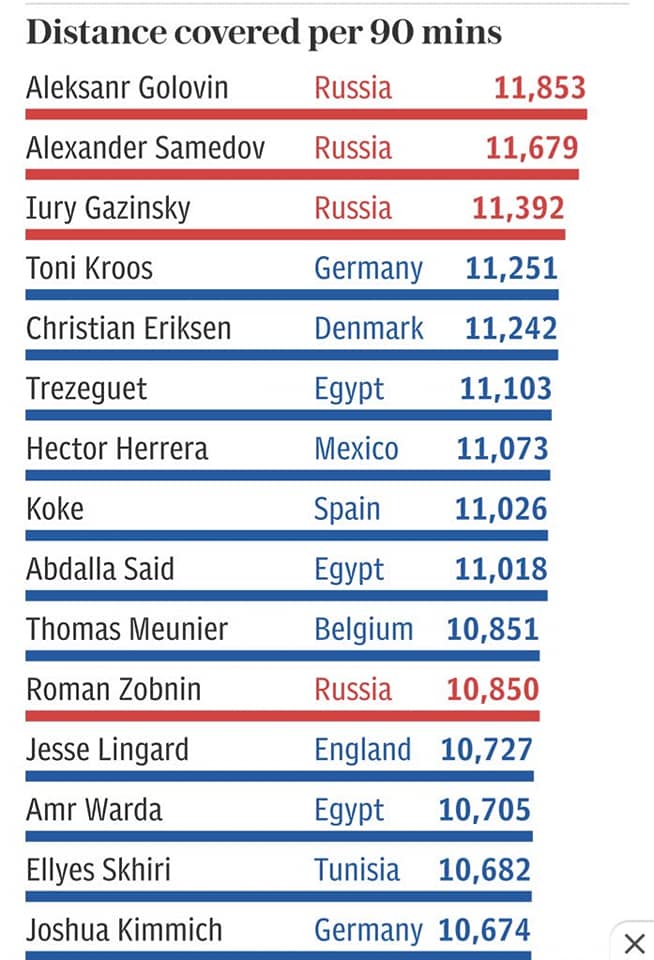The height and width of the screenshot is (960, 654).
Task: Select Iury Gazinsky in the list
Action: pyautogui.click(x=108, y=209)
